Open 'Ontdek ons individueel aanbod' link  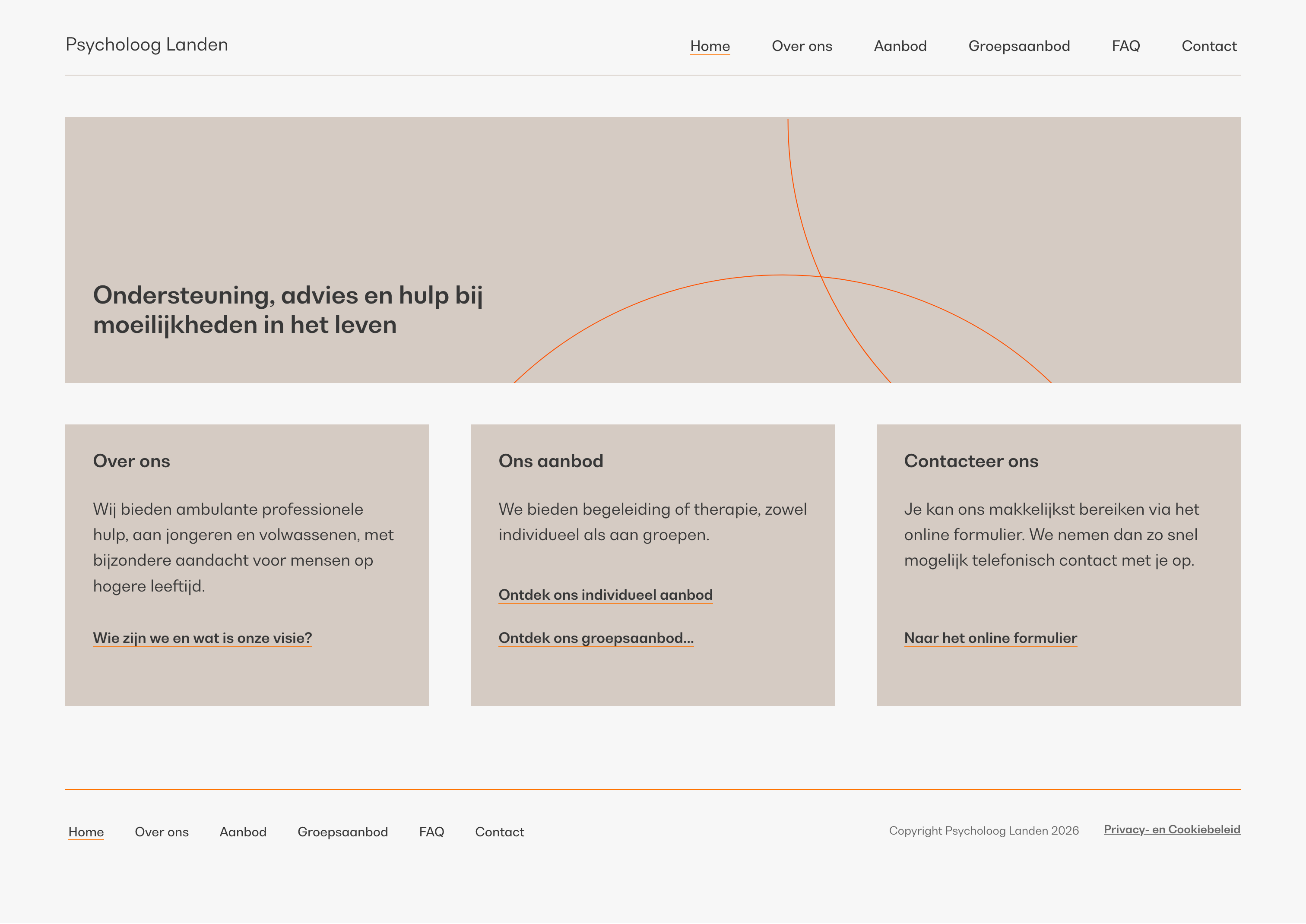coord(605,595)
